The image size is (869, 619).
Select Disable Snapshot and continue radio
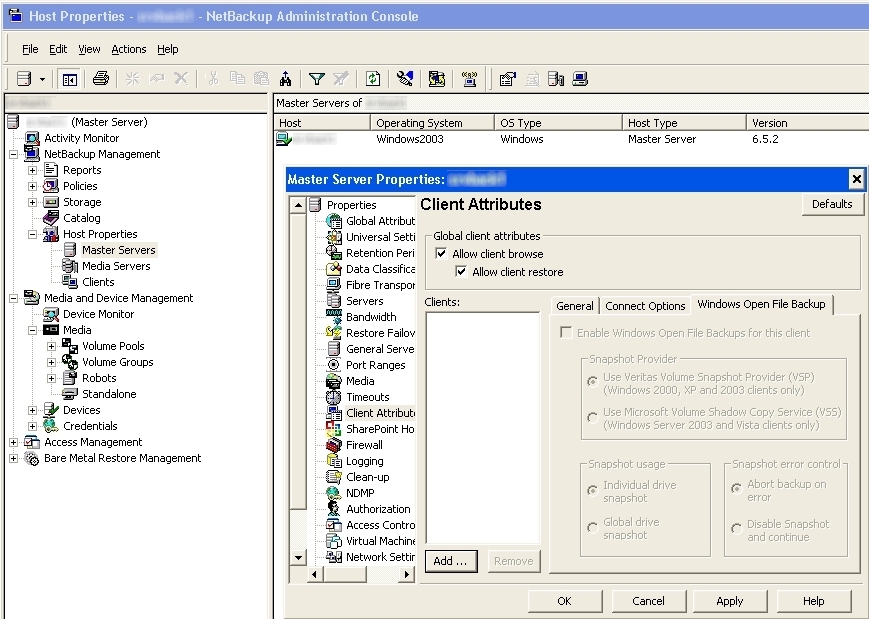[736, 529]
